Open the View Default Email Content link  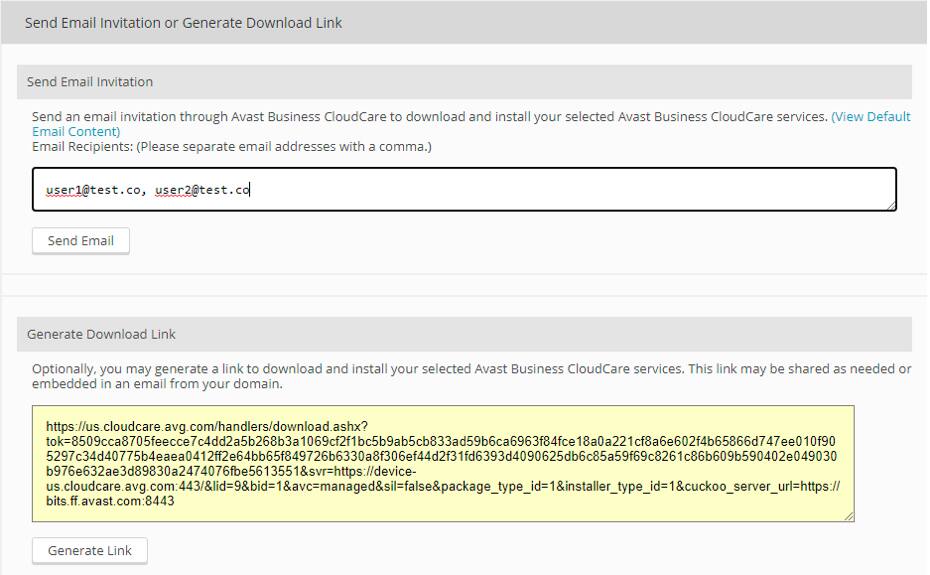click(870, 117)
